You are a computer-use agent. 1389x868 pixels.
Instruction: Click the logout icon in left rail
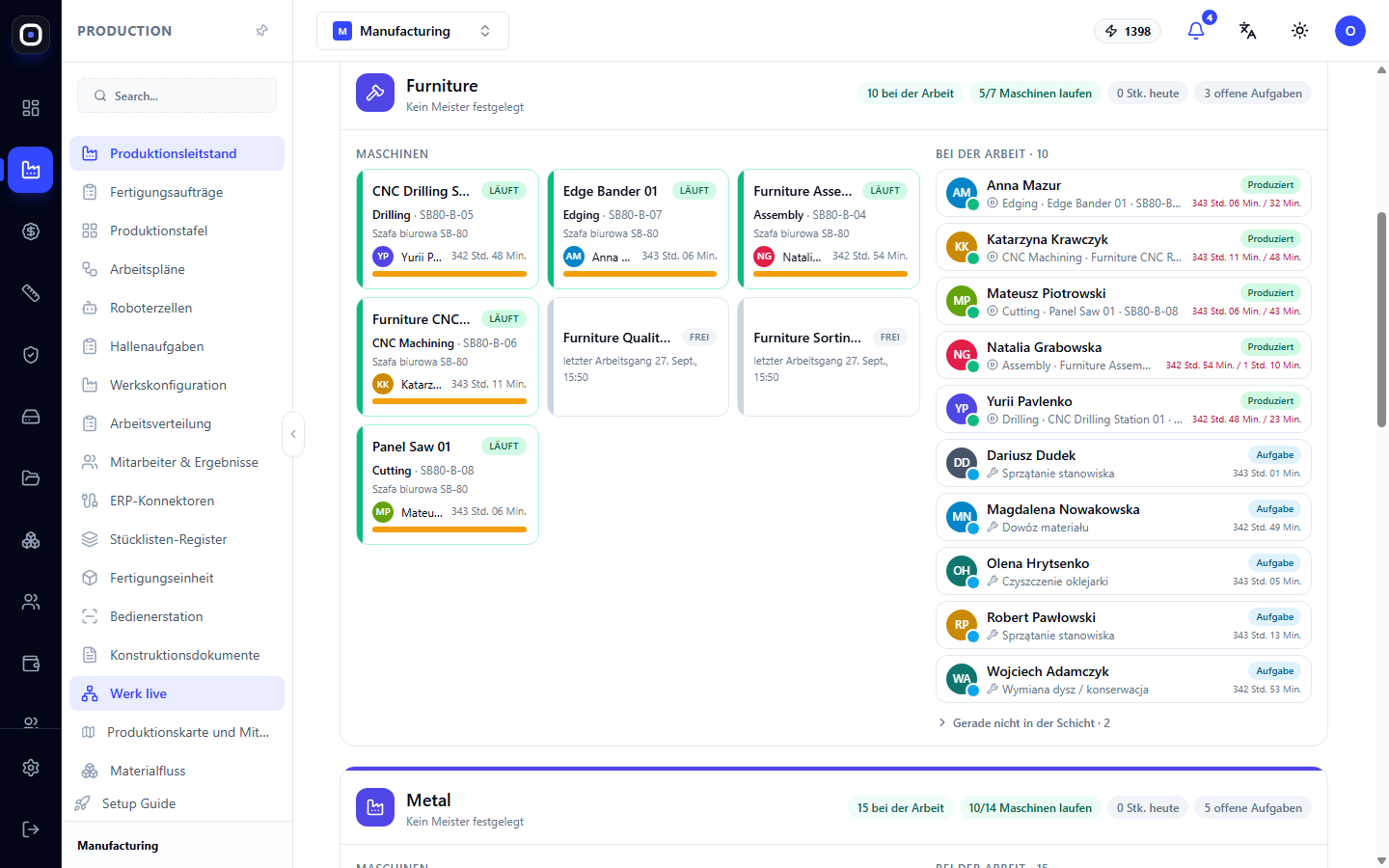[x=31, y=829]
